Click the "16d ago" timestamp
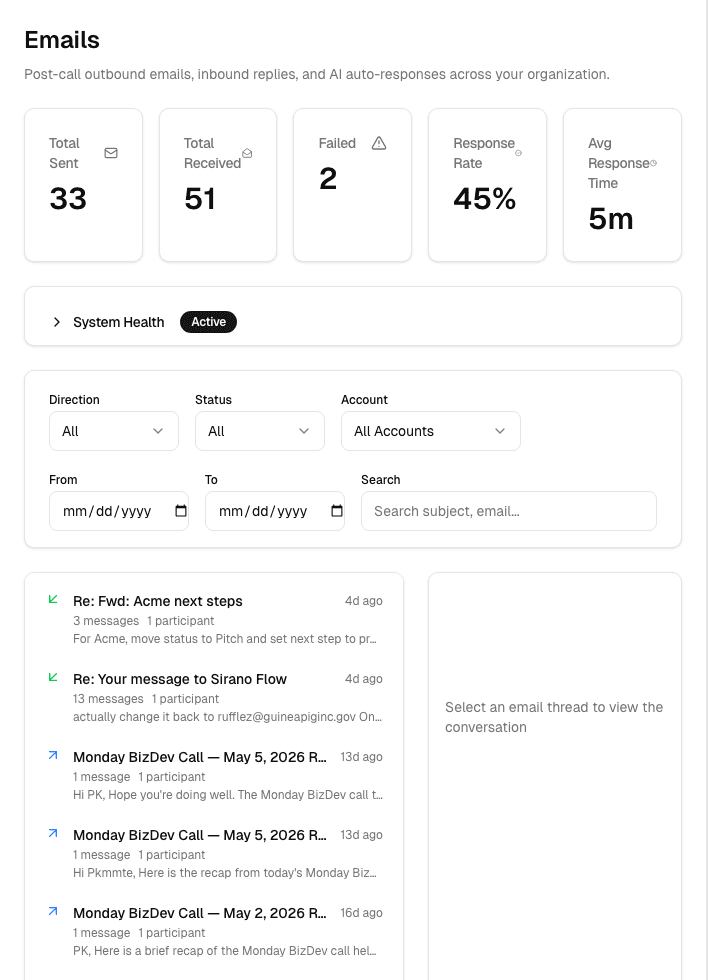 [361, 912]
